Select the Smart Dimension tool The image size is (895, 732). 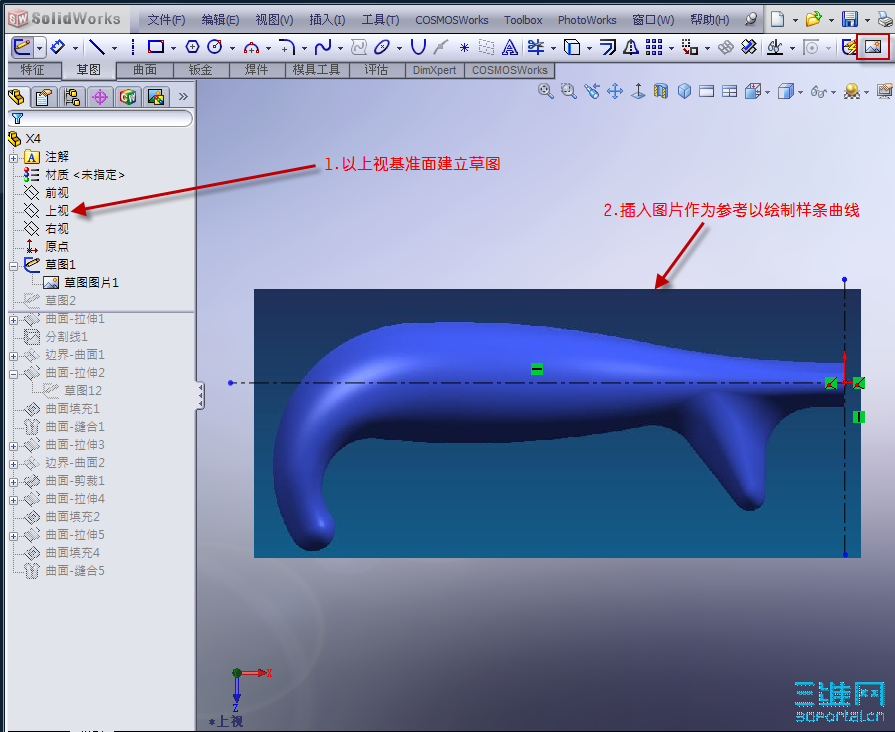pos(58,47)
